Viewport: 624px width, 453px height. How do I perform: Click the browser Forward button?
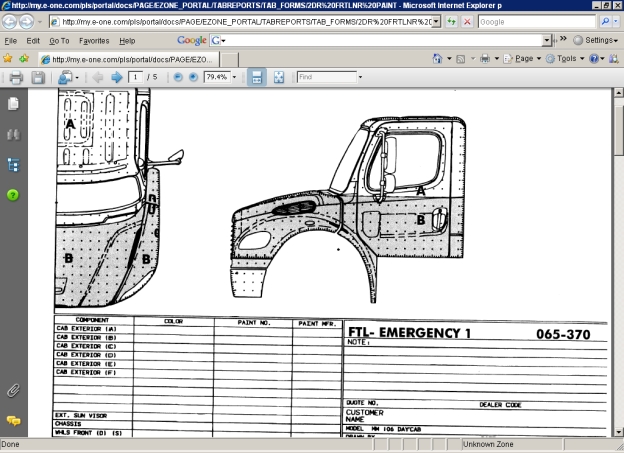click(26, 21)
